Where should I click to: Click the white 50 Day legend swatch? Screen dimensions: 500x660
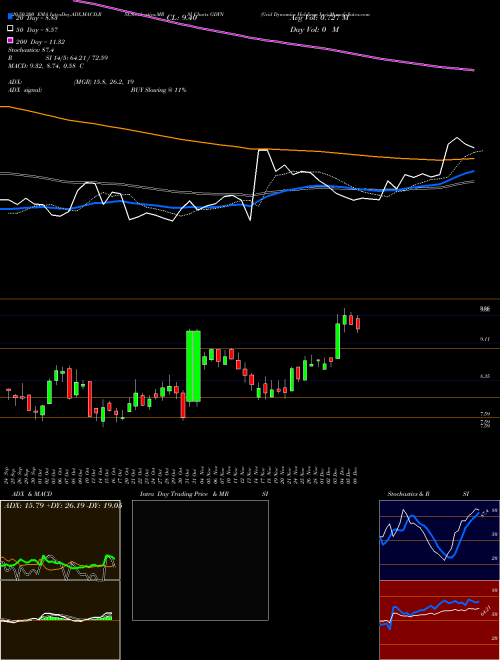point(10,29)
